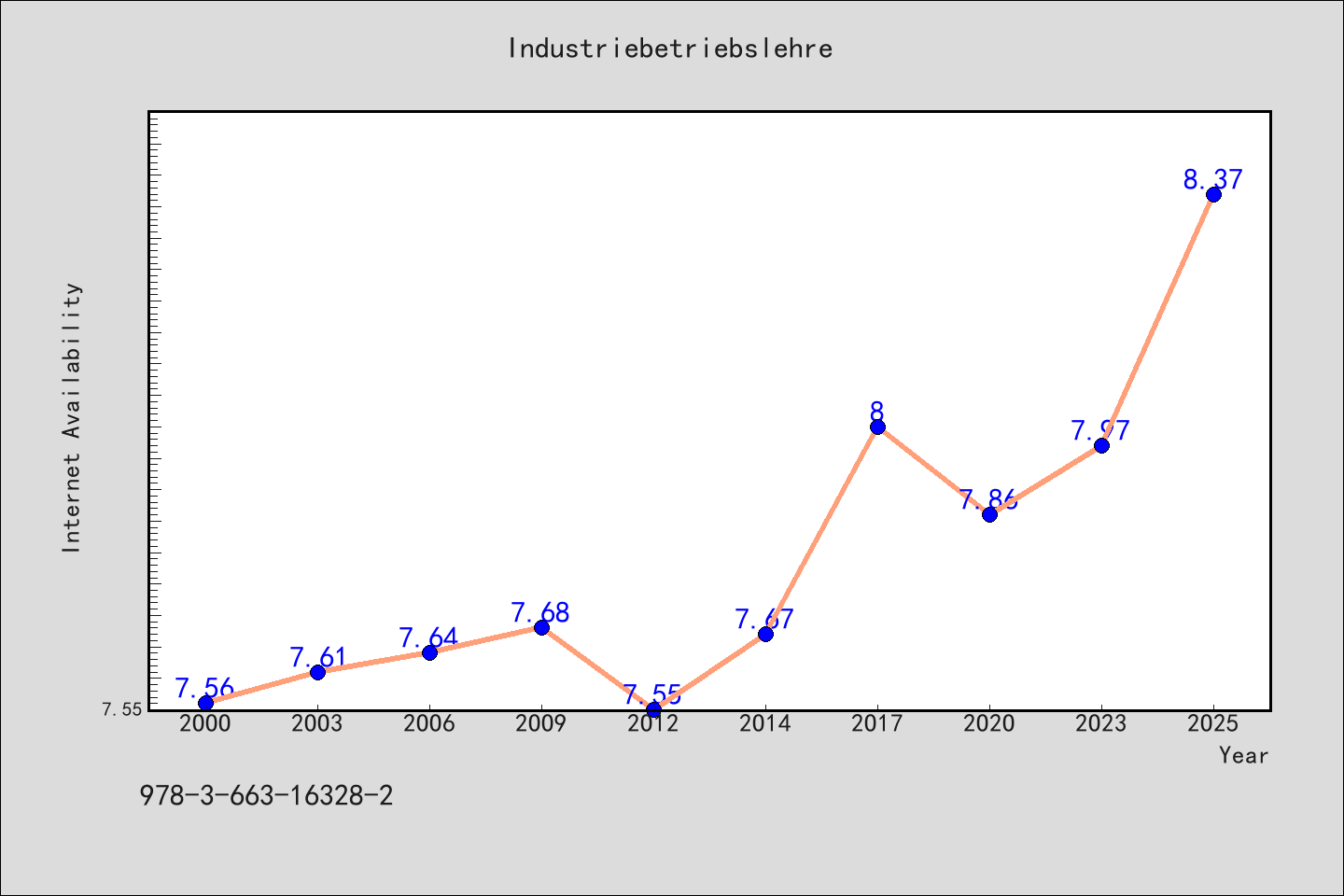Viewport: 1344px width, 896px height.
Task: Click the 2014 x-axis label
Action: pyautogui.click(x=765, y=723)
